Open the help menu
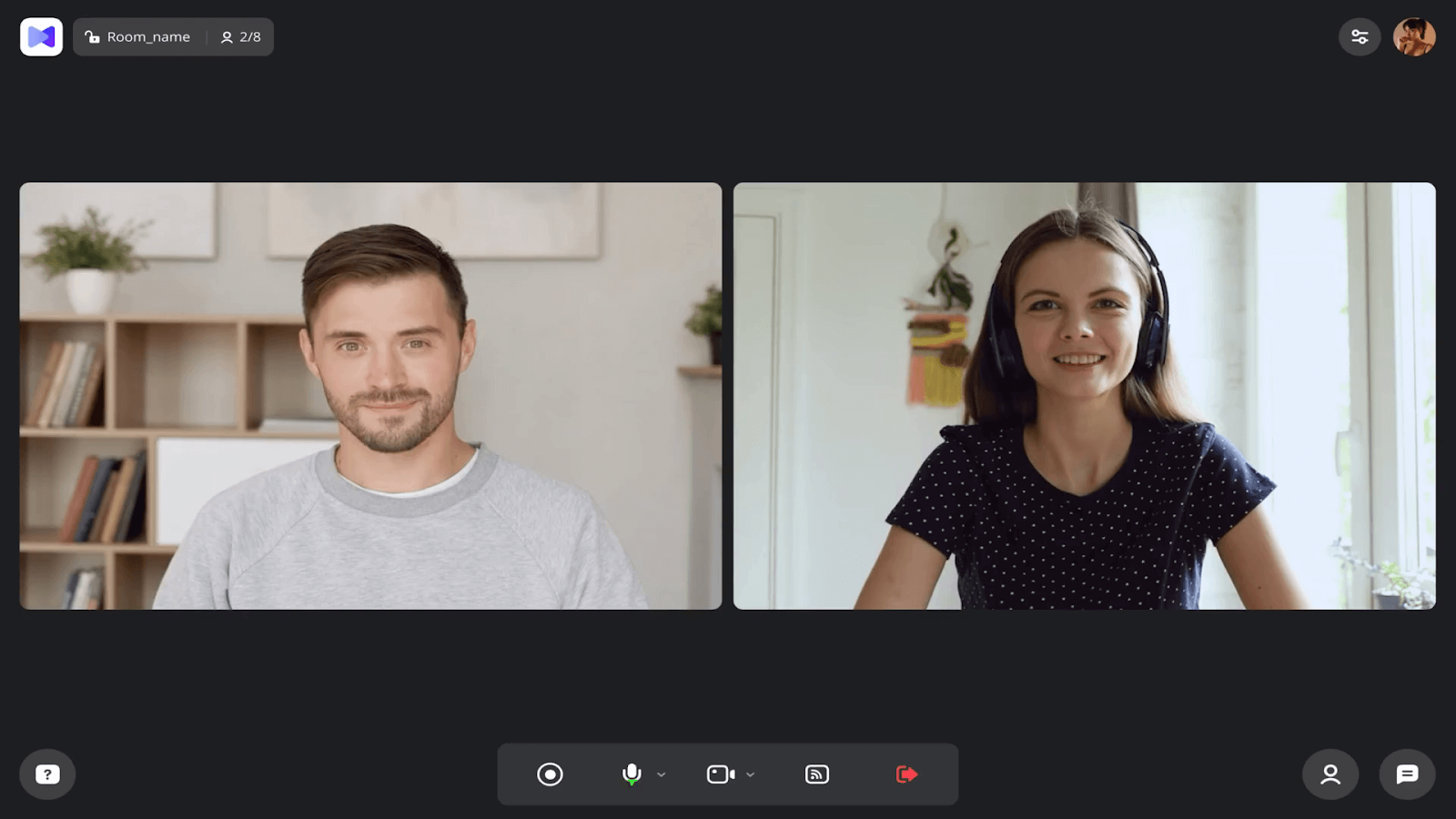 coord(46,773)
